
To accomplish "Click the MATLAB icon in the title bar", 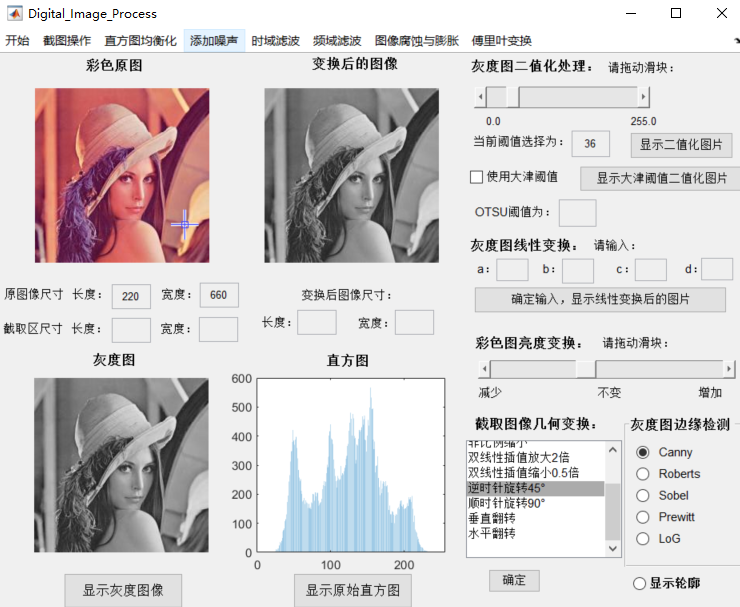I will (15, 13).
